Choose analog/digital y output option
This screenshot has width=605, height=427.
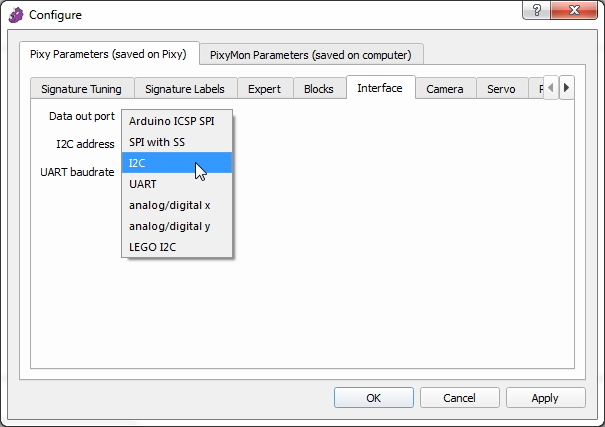click(169, 226)
